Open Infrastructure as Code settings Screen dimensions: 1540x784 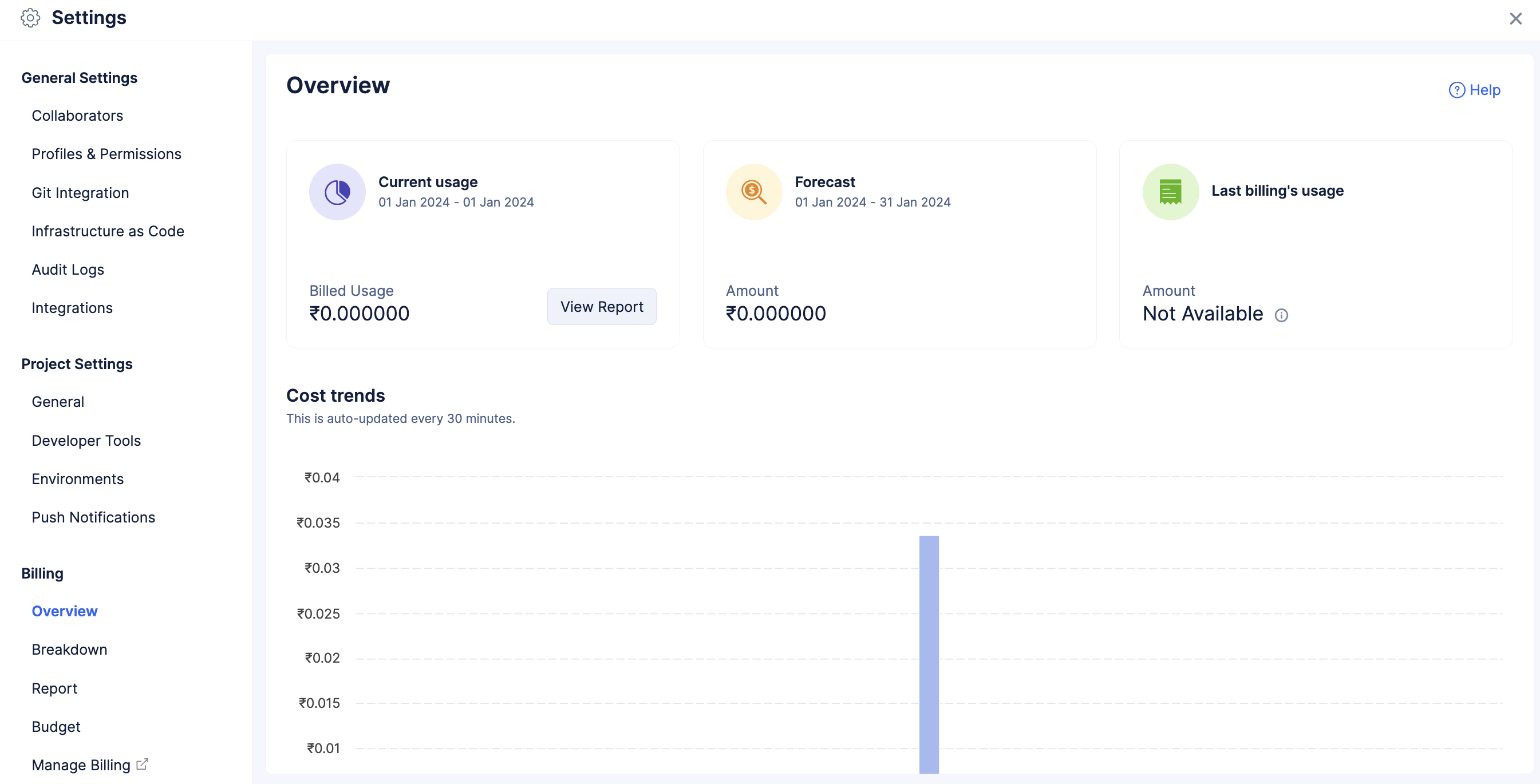tap(108, 231)
